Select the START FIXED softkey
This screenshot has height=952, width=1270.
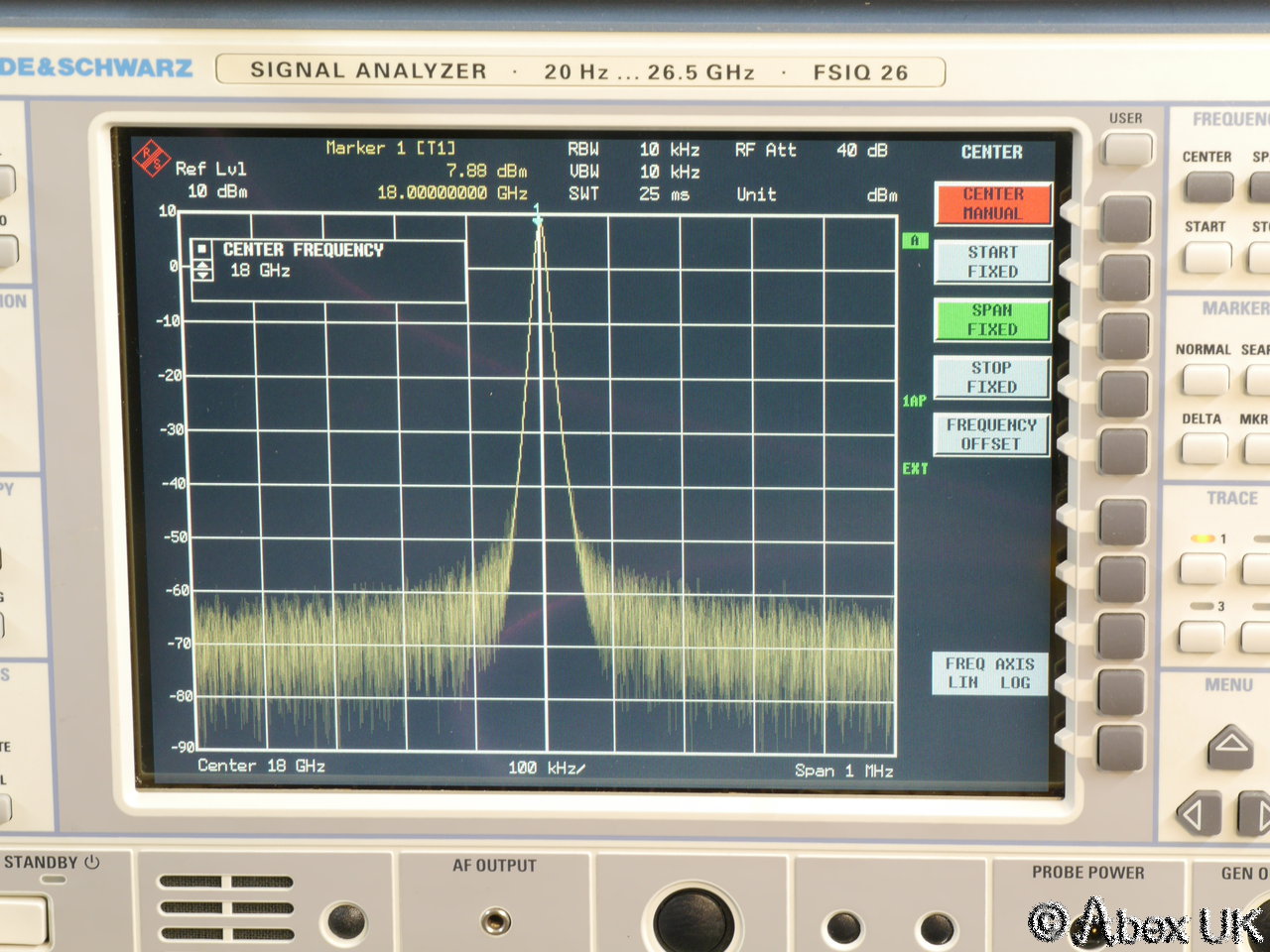991,262
